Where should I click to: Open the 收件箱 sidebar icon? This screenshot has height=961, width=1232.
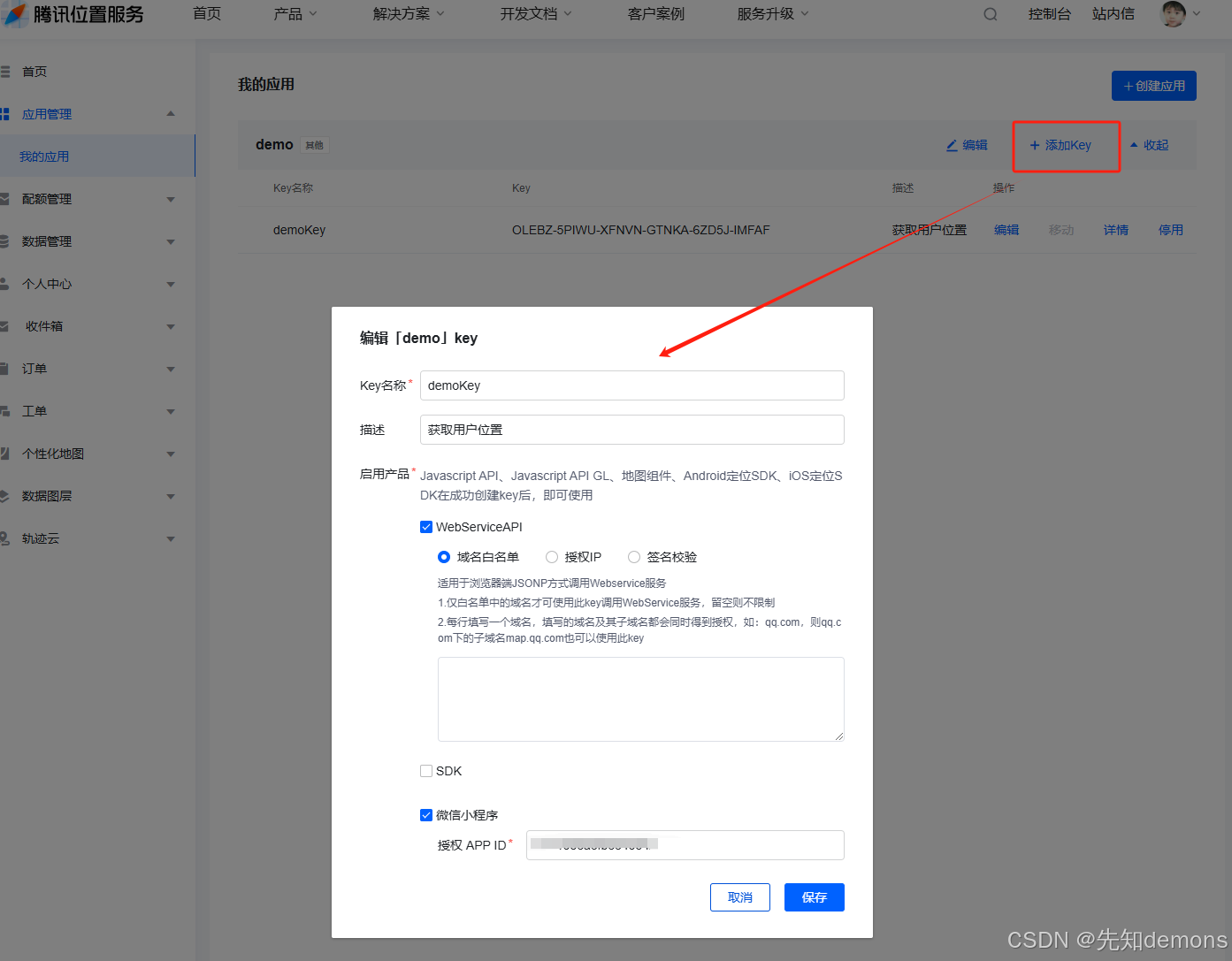click(x=9, y=325)
